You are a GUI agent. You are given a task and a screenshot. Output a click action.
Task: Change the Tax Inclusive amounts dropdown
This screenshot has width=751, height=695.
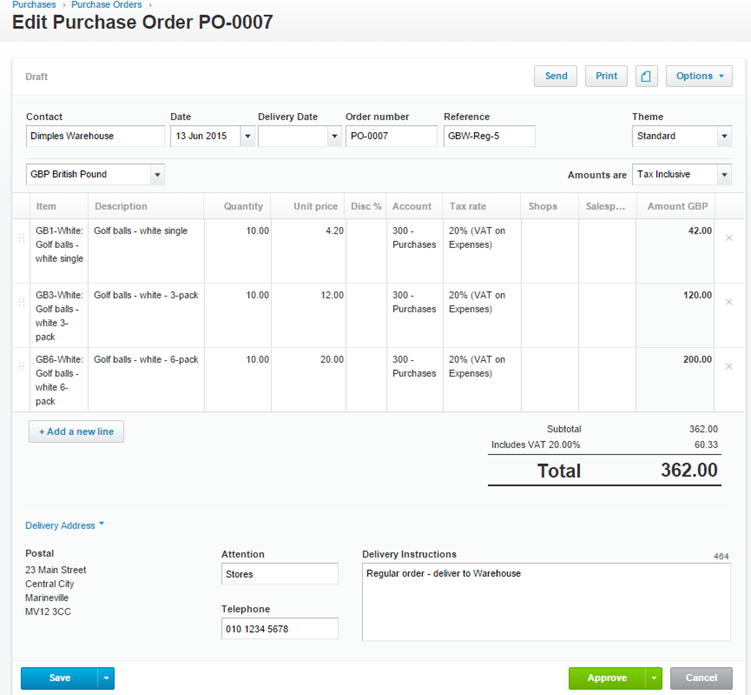point(724,174)
